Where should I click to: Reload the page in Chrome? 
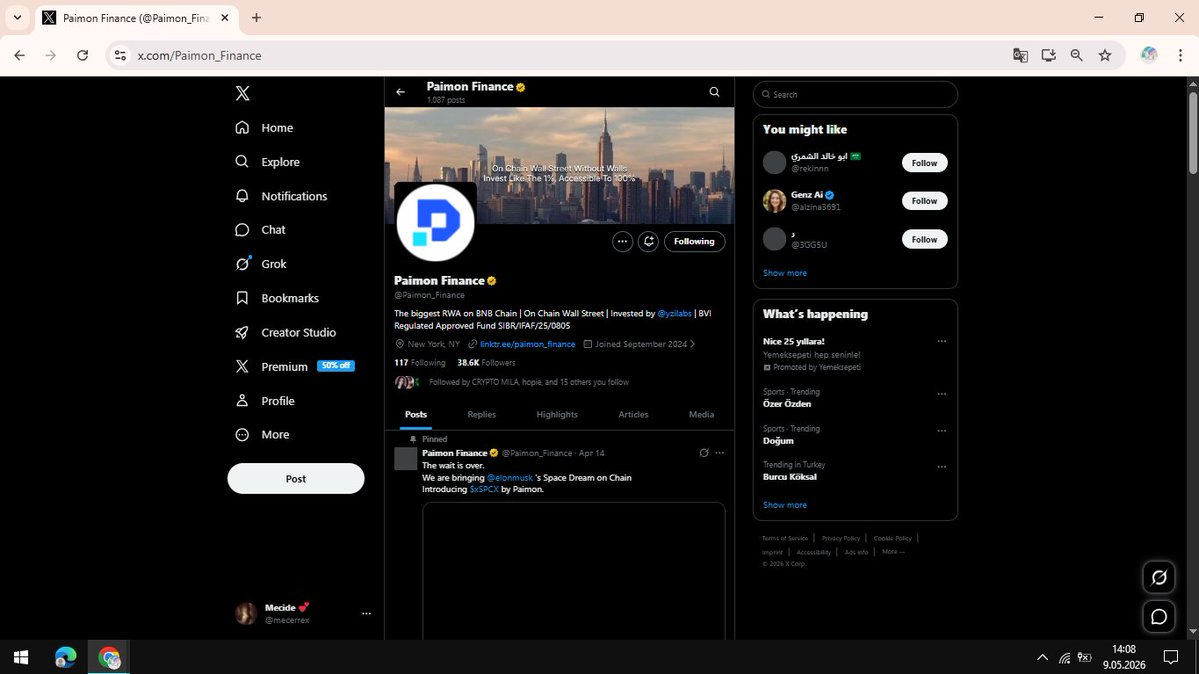click(x=83, y=55)
